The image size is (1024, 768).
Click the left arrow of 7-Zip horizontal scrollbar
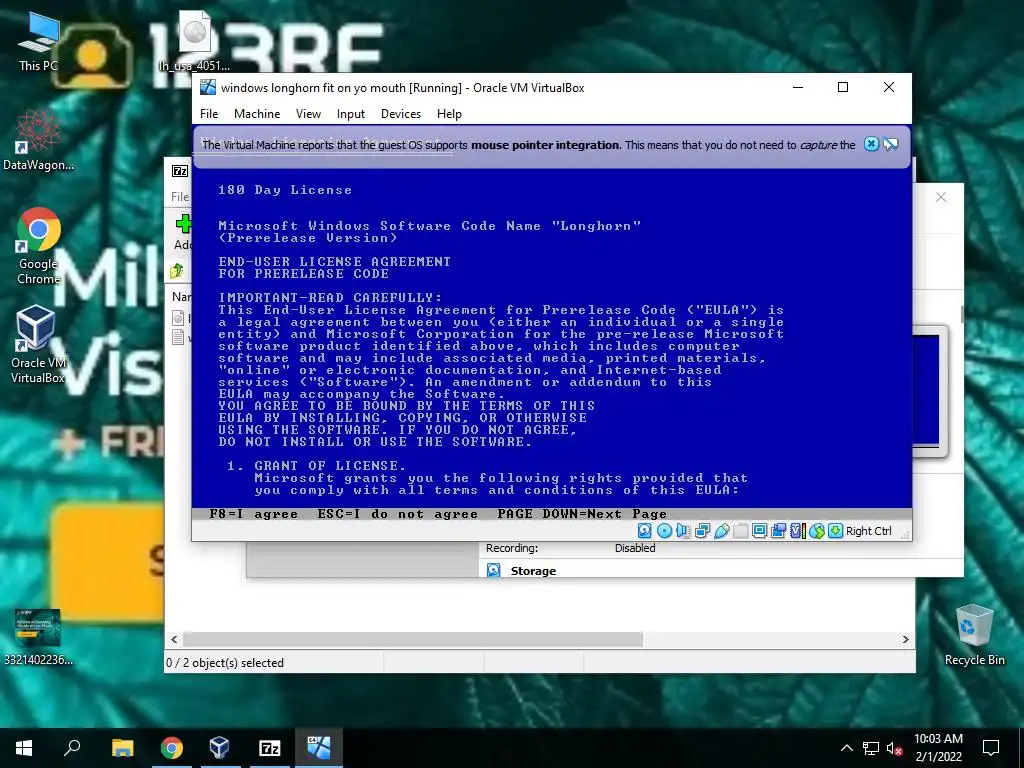click(x=174, y=639)
